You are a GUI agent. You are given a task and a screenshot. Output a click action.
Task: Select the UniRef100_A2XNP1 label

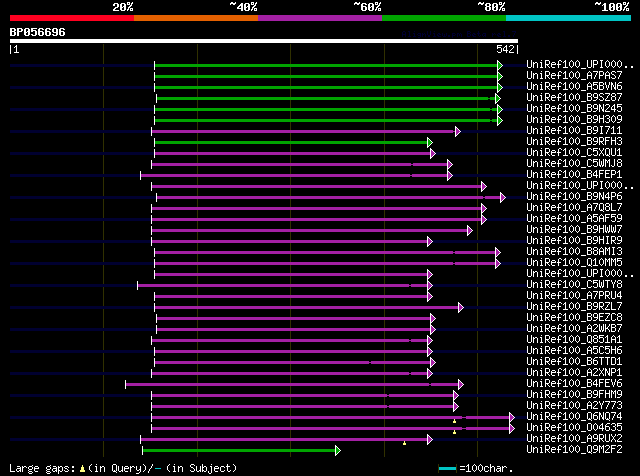[x=574, y=373]
